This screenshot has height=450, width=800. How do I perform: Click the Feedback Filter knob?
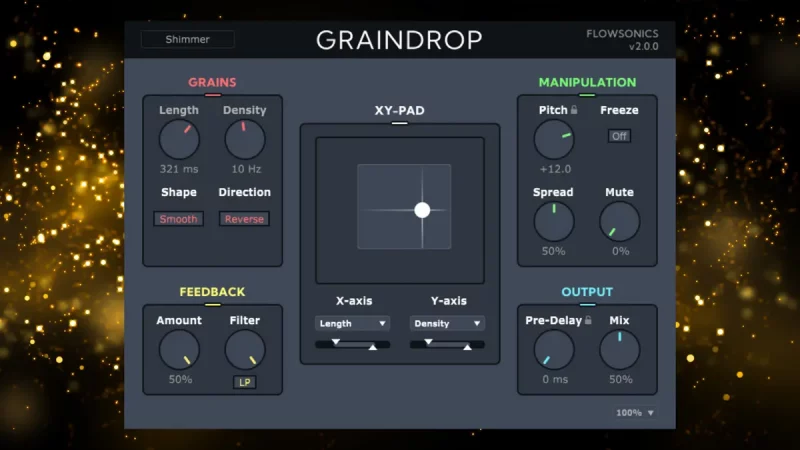tap(244, 350)
